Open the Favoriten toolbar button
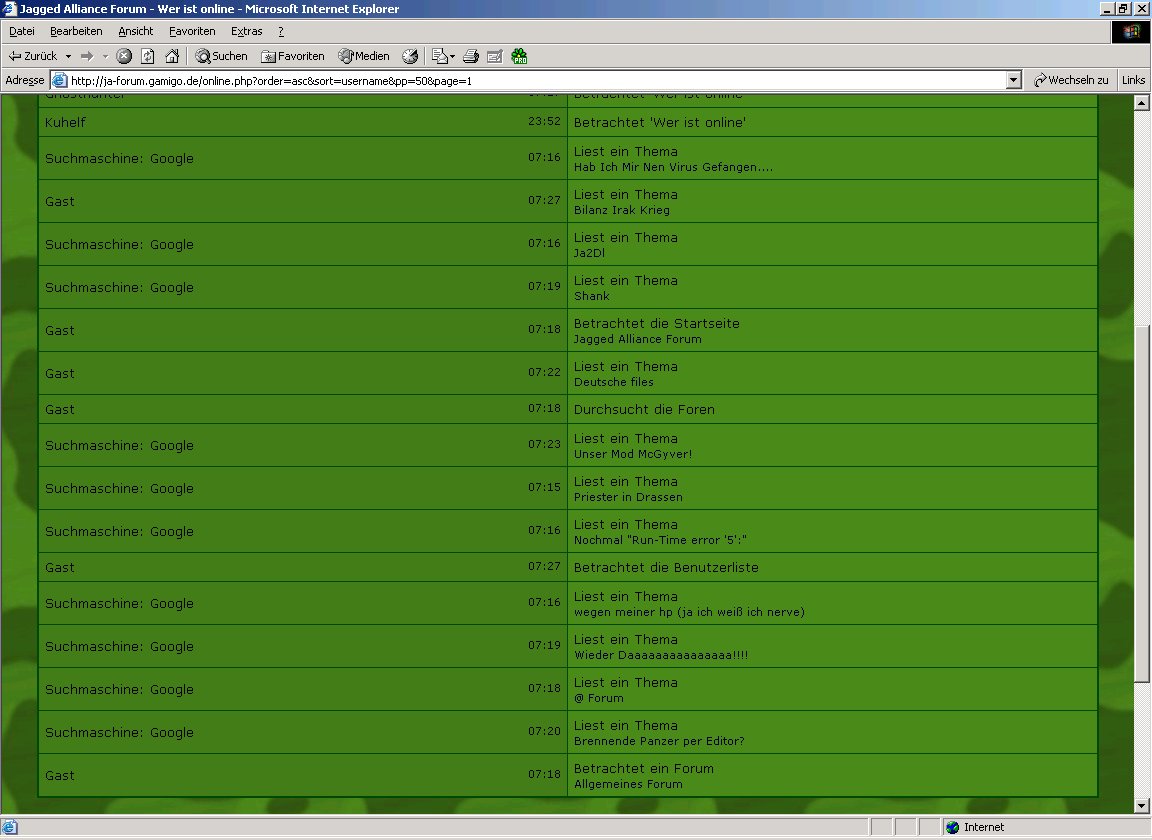The image size is (1152, 840). pyautogui.click(x=292, y=57)
